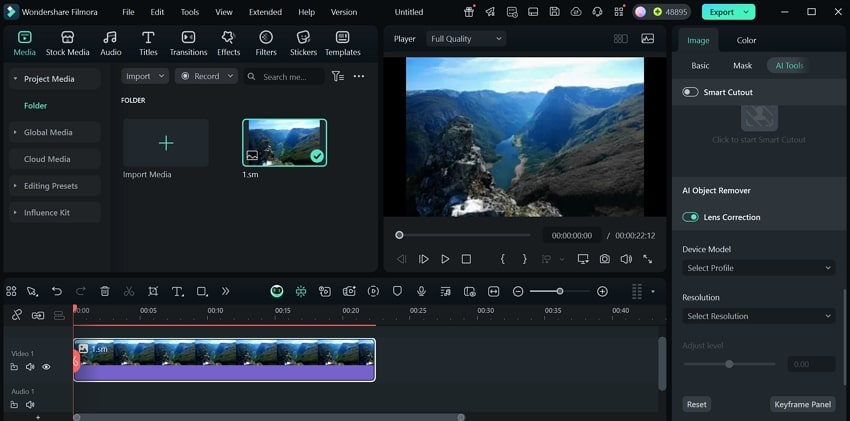Lock the Audio 1 track

14,405
